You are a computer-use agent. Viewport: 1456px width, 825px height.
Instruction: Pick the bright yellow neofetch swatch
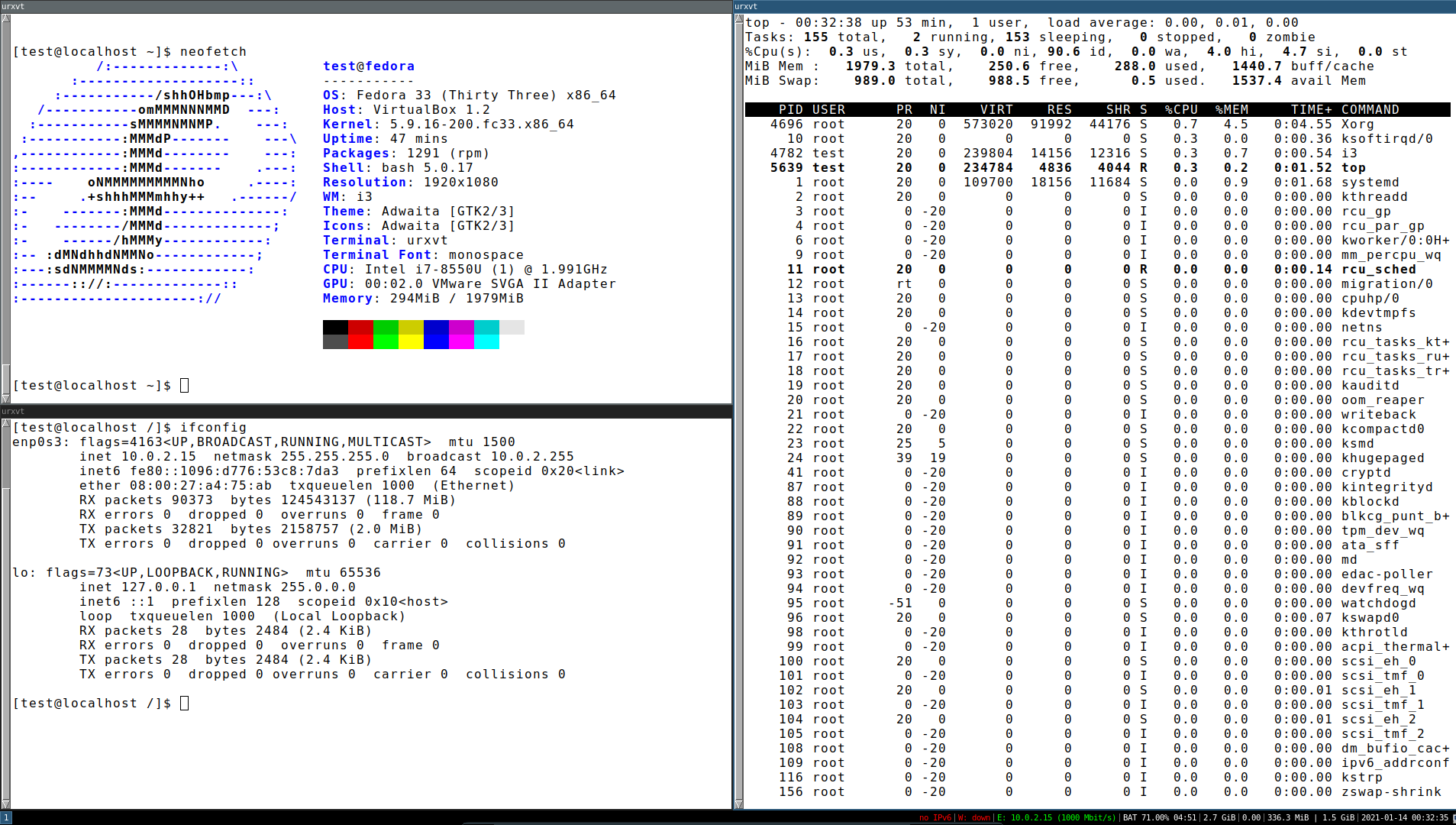(x=411, y=342)
